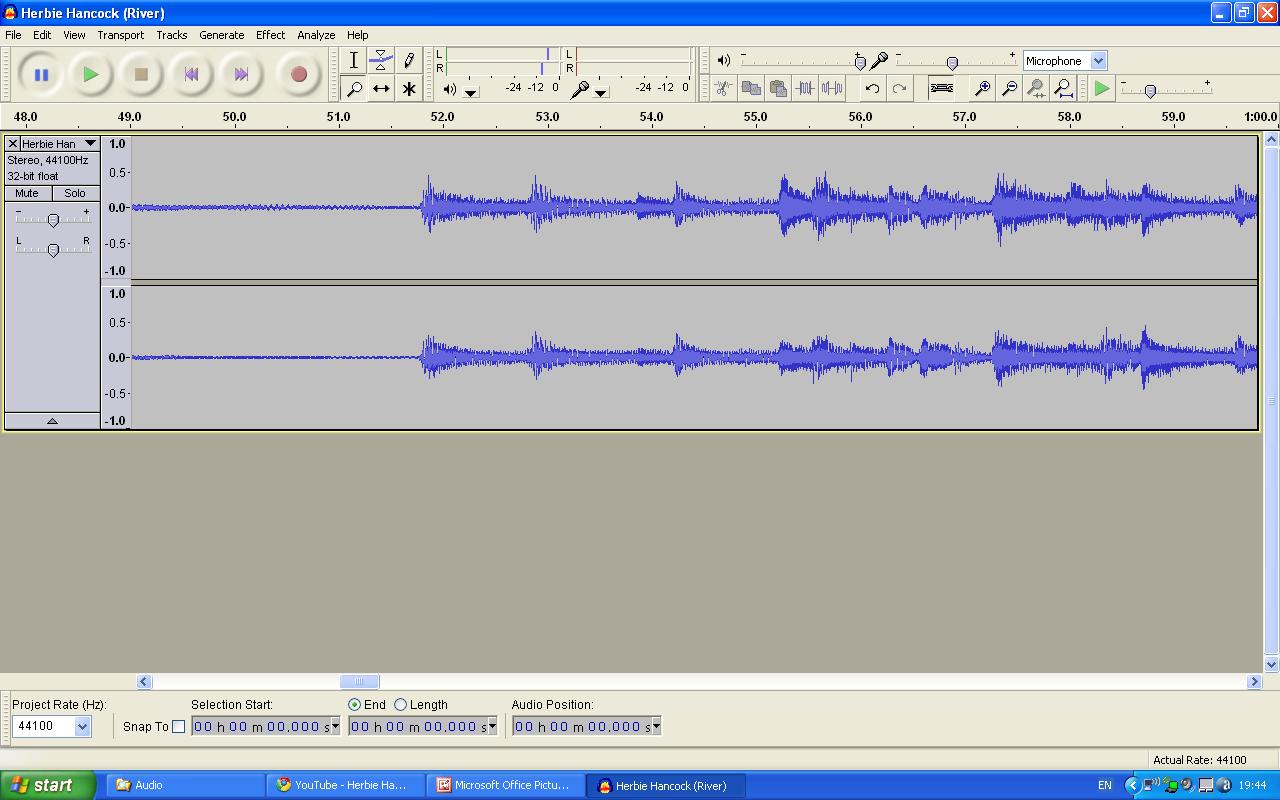Click the red Record button

(298, 74)
